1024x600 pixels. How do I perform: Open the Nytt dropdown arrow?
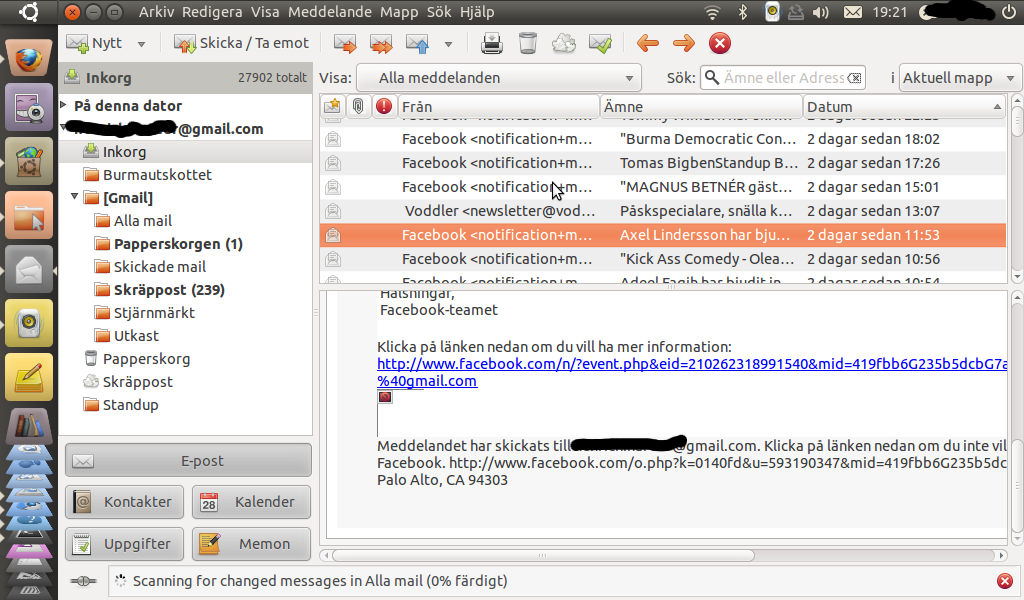pos(141,44)
